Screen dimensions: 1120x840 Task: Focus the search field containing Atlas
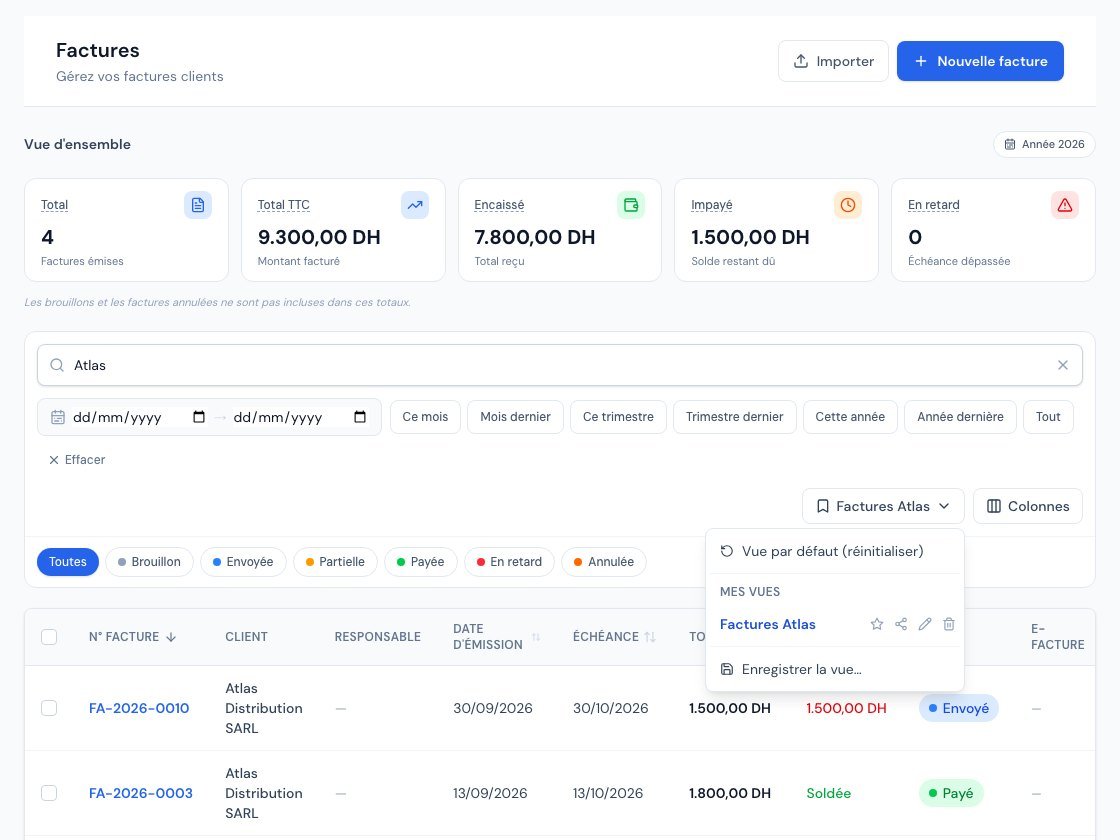560,365
